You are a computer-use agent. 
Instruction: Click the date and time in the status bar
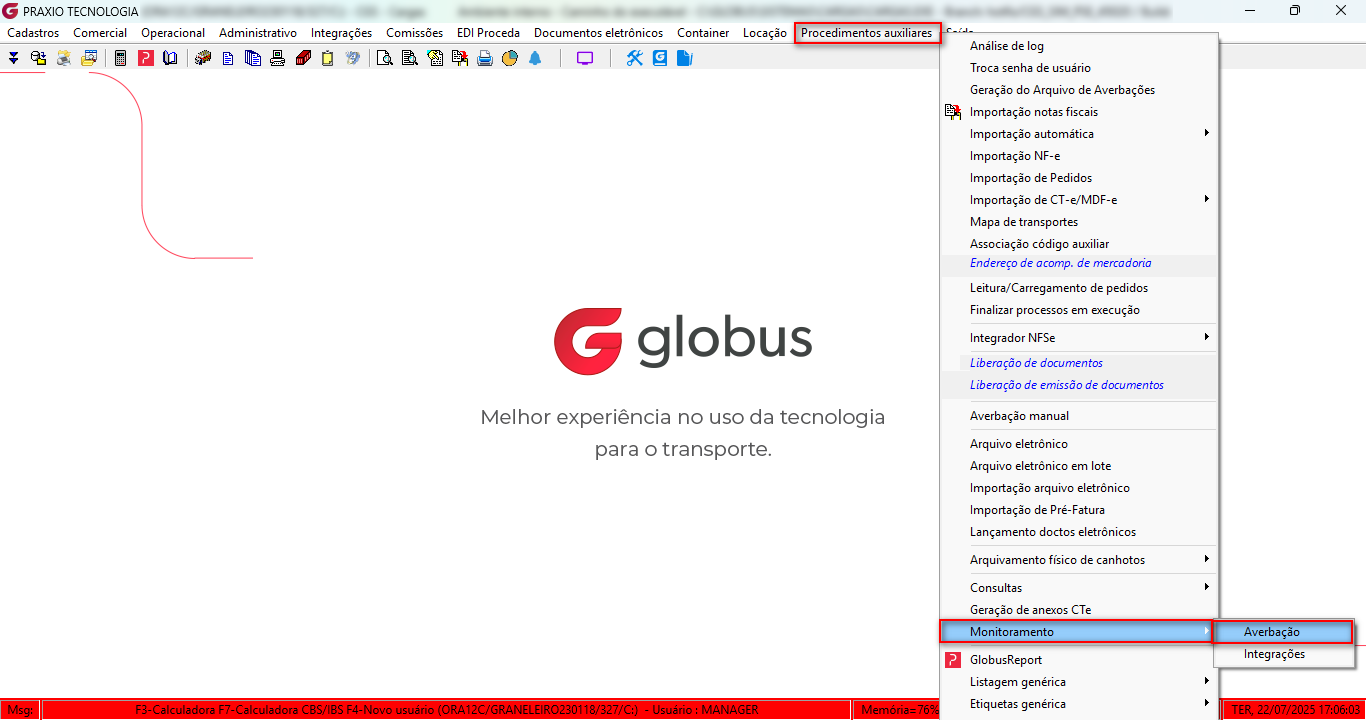pos(1296,710)
